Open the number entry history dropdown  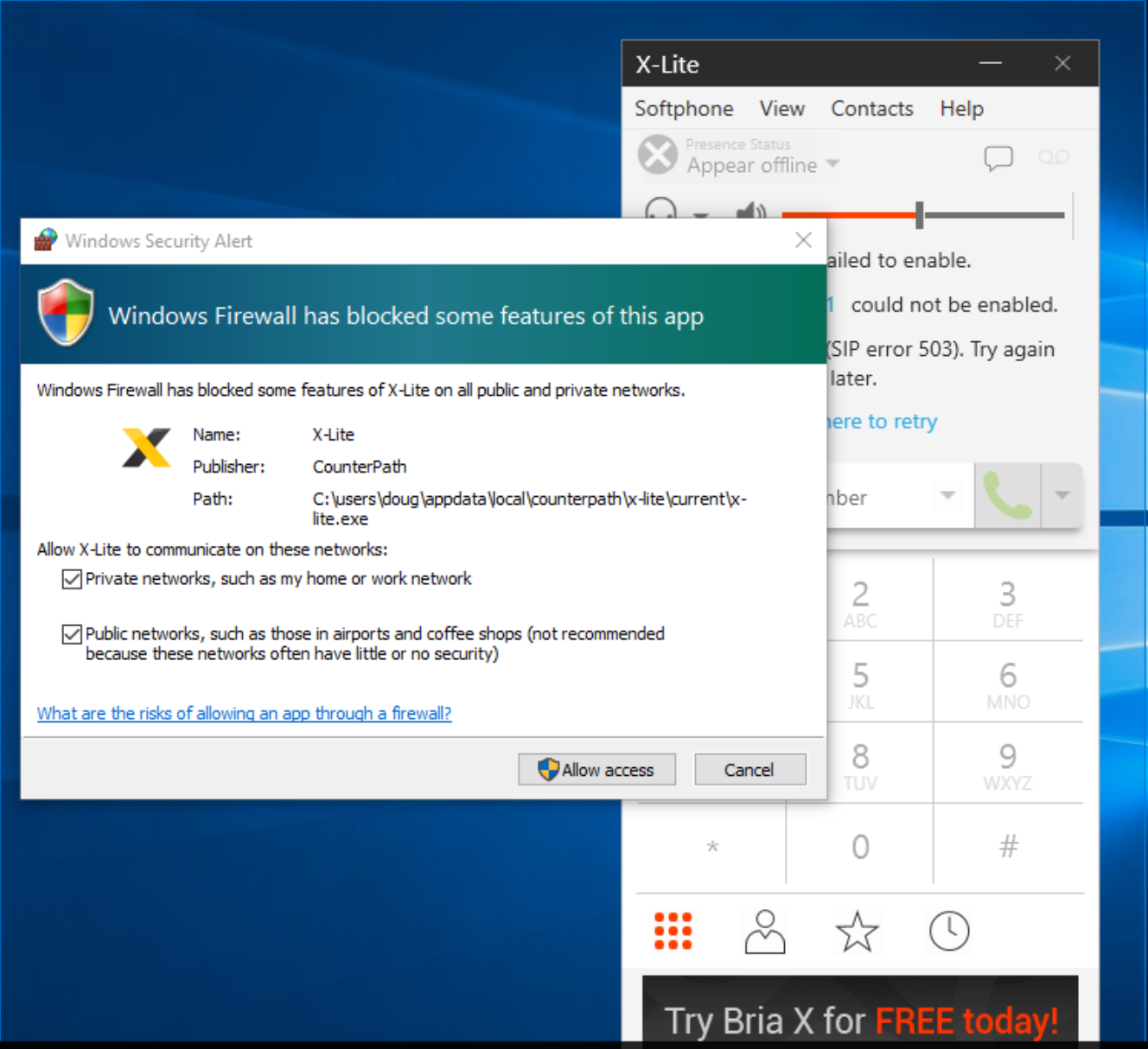click(947, 495)
